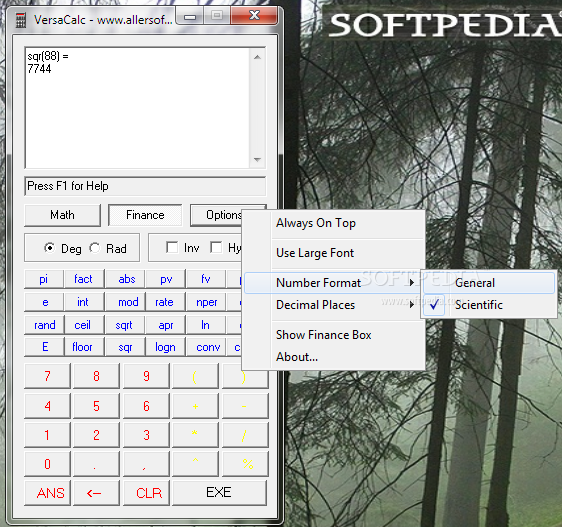Click the ANS button
This screenshot has height=527, width=562.
(x=47, y=493)
